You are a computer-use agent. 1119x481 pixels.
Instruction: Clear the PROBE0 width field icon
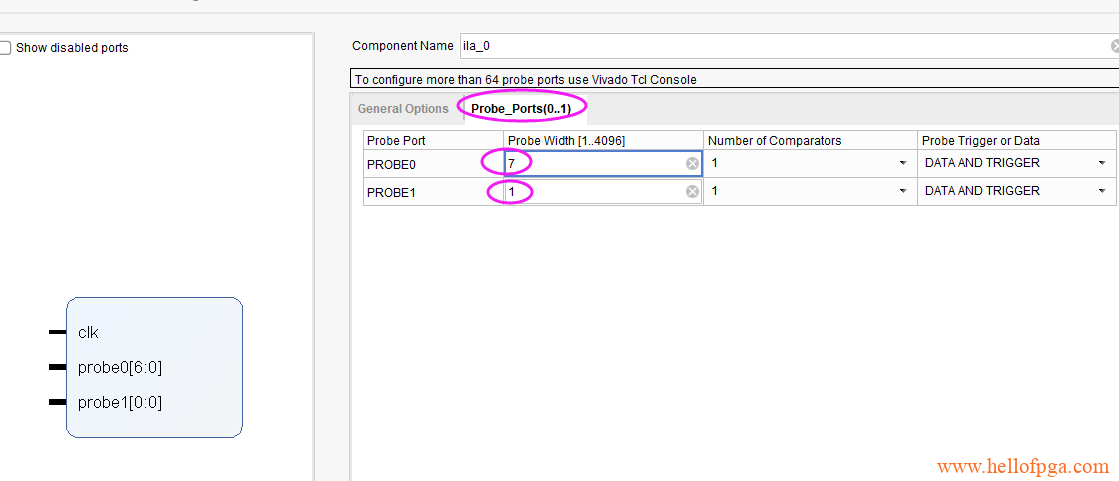pyautogui.click(x=692, y=163)
